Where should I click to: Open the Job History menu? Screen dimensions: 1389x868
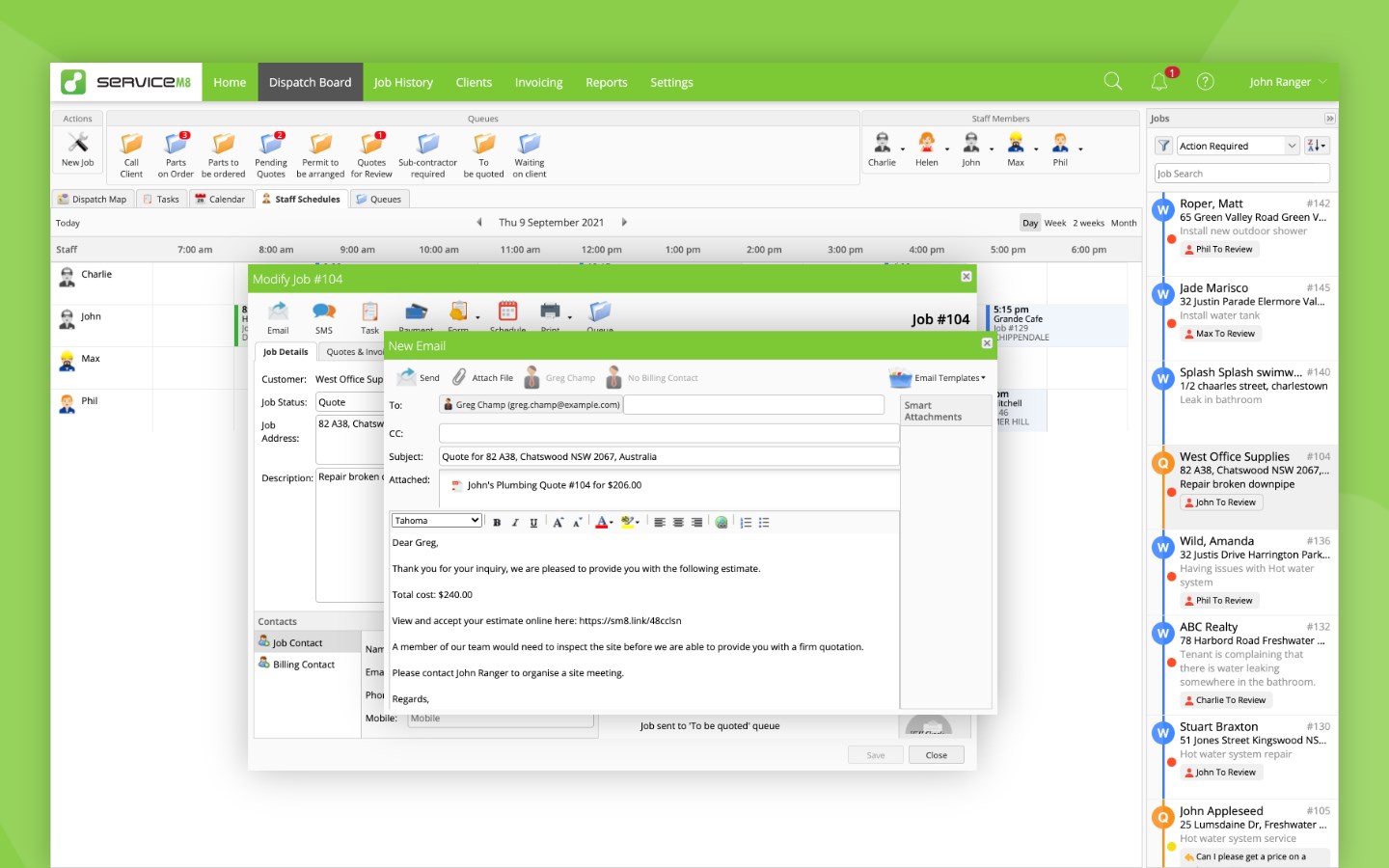[x=403, y=82]
